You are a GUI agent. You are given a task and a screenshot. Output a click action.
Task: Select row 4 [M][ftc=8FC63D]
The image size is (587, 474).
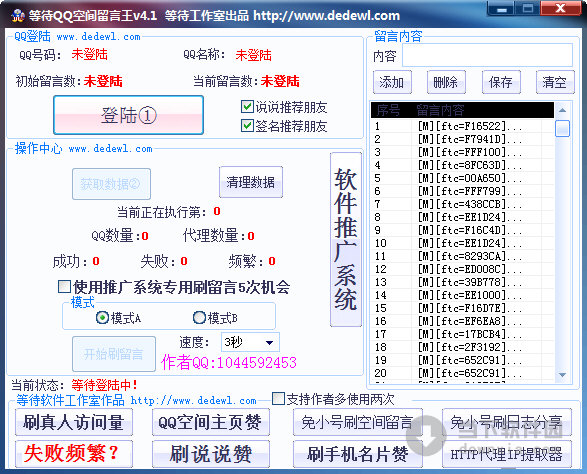(x=462, y=165)
